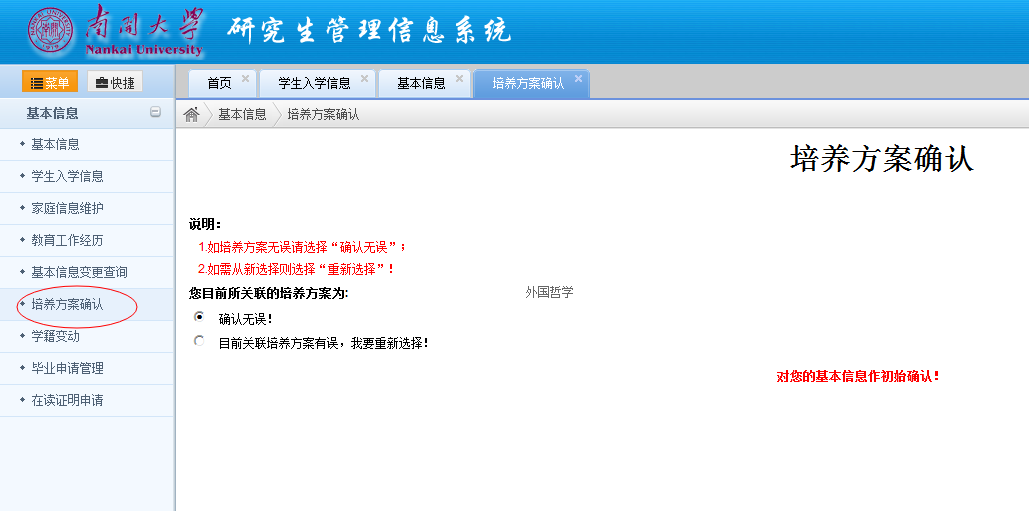The height and width of the screenshot is (511, 1029).
Task: Click the Nankai University logo emblem
Action: click(x=51, y=32)
